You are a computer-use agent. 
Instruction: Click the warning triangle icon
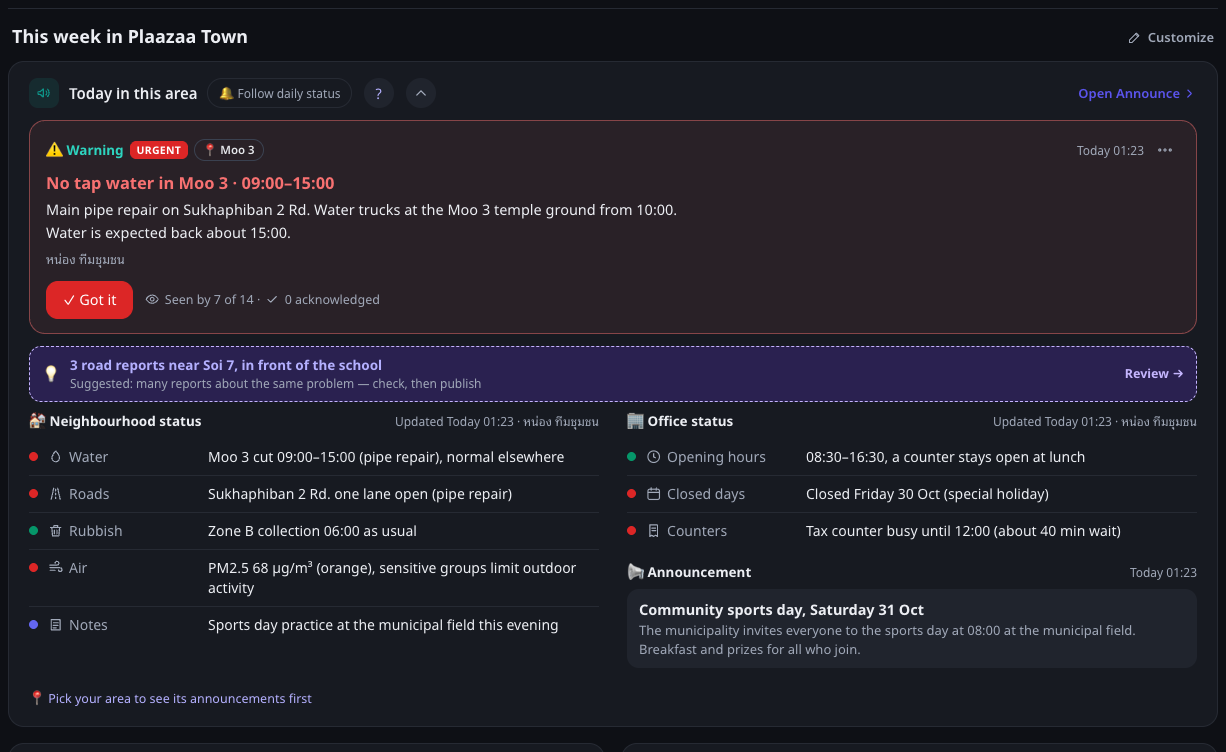[x=54, y=150]
